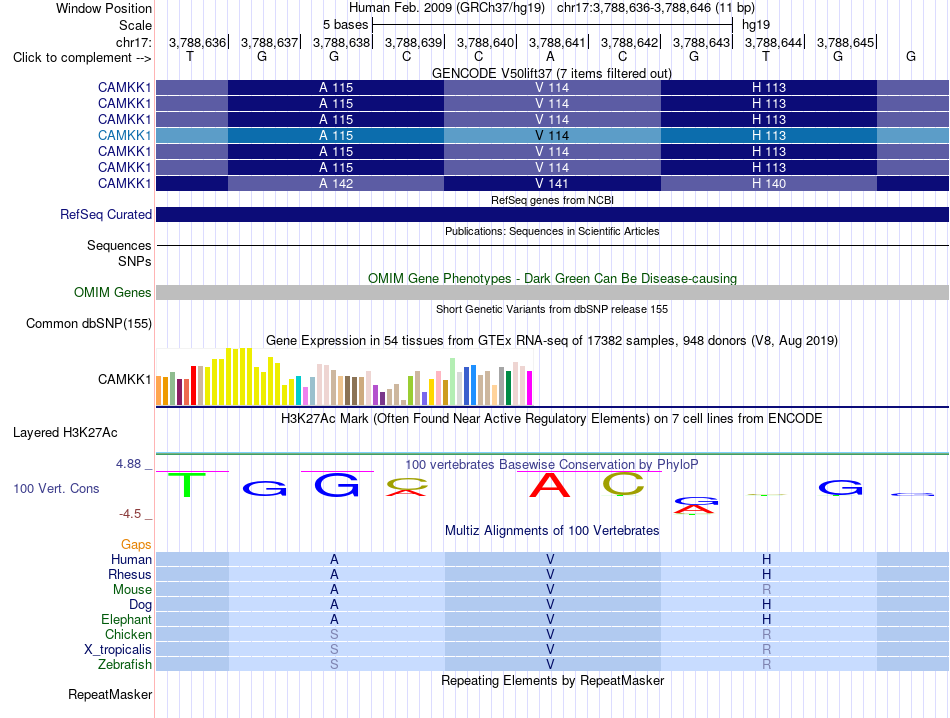The height and width of the screenshot is (718, 950).
Task: Click the H in the Elephant alignment row
Action: 766,619
